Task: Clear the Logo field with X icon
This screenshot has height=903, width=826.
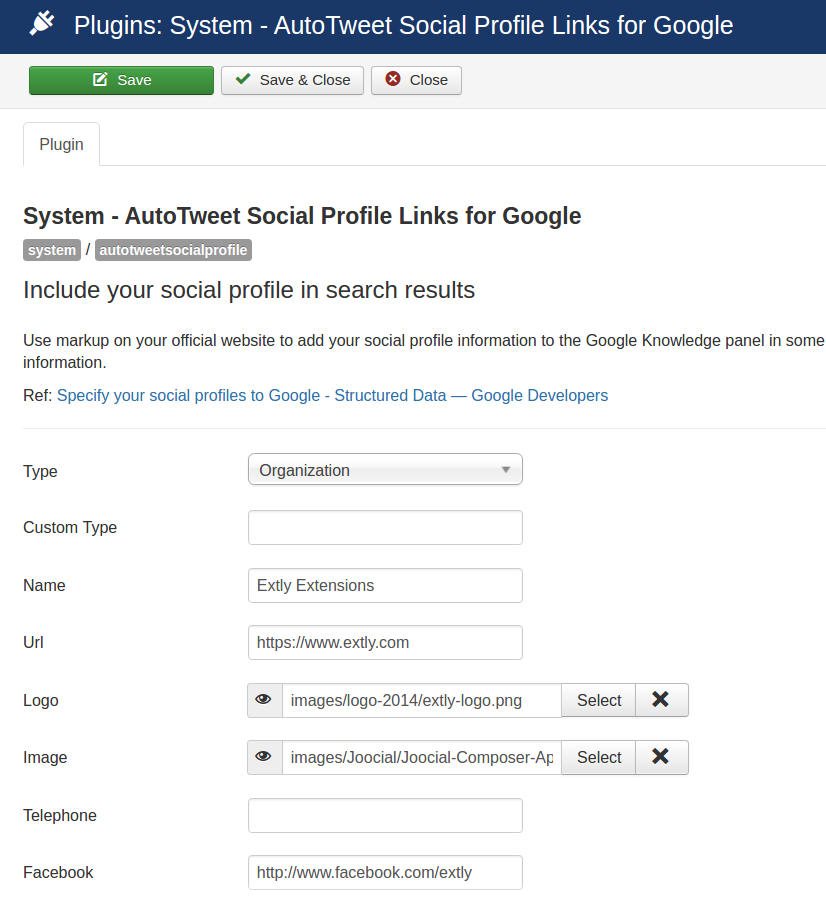Action: pos(661,700)
